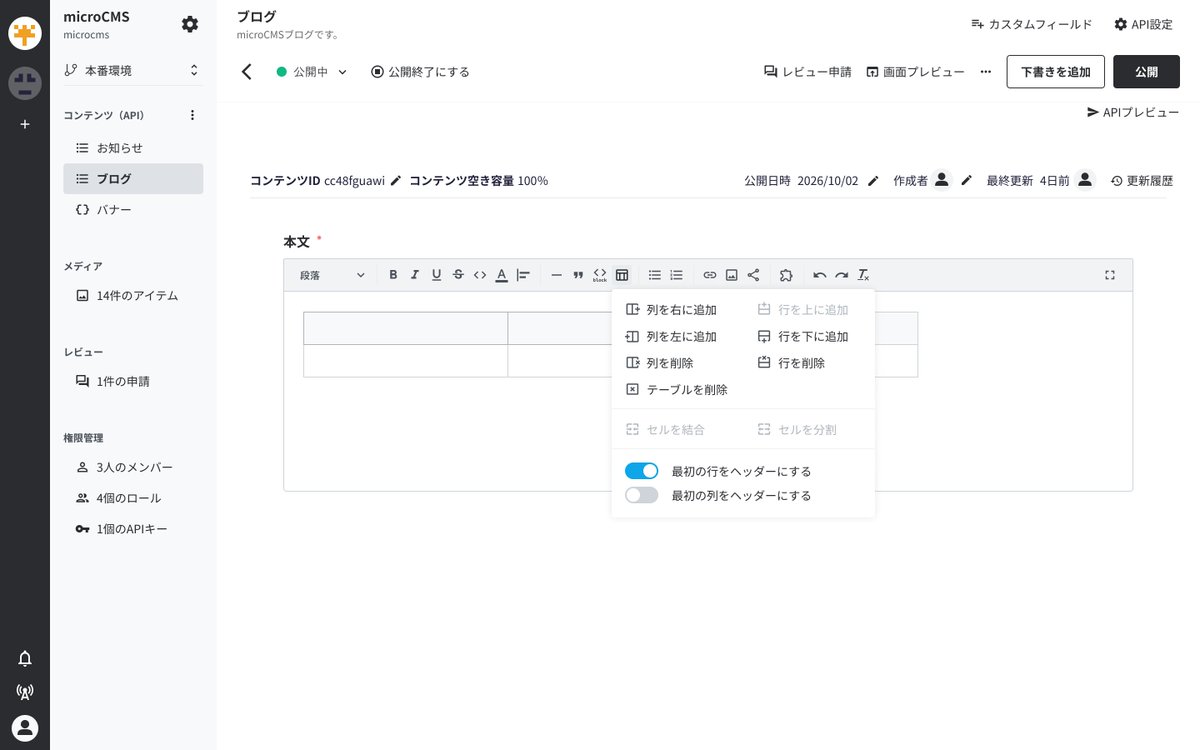
Task: Go back with the left chevron
Action: 247,72
